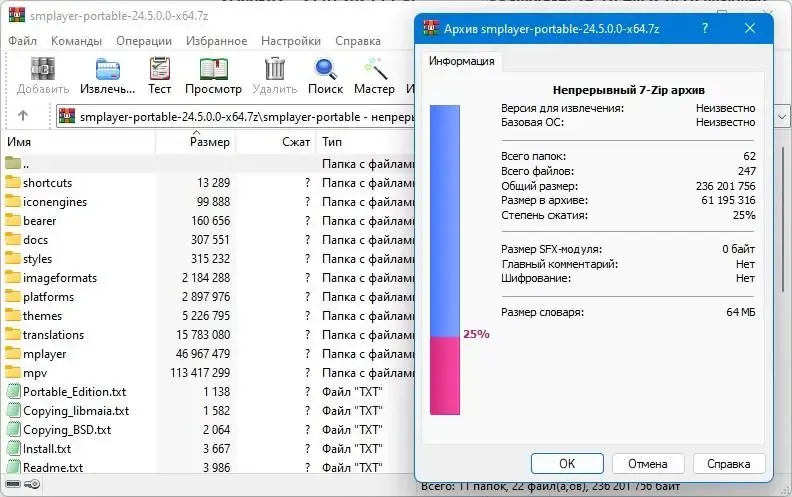This screenshot has height=497, width=792.
Task: Click the Всего файлов value 247
Action: (747, 171)
